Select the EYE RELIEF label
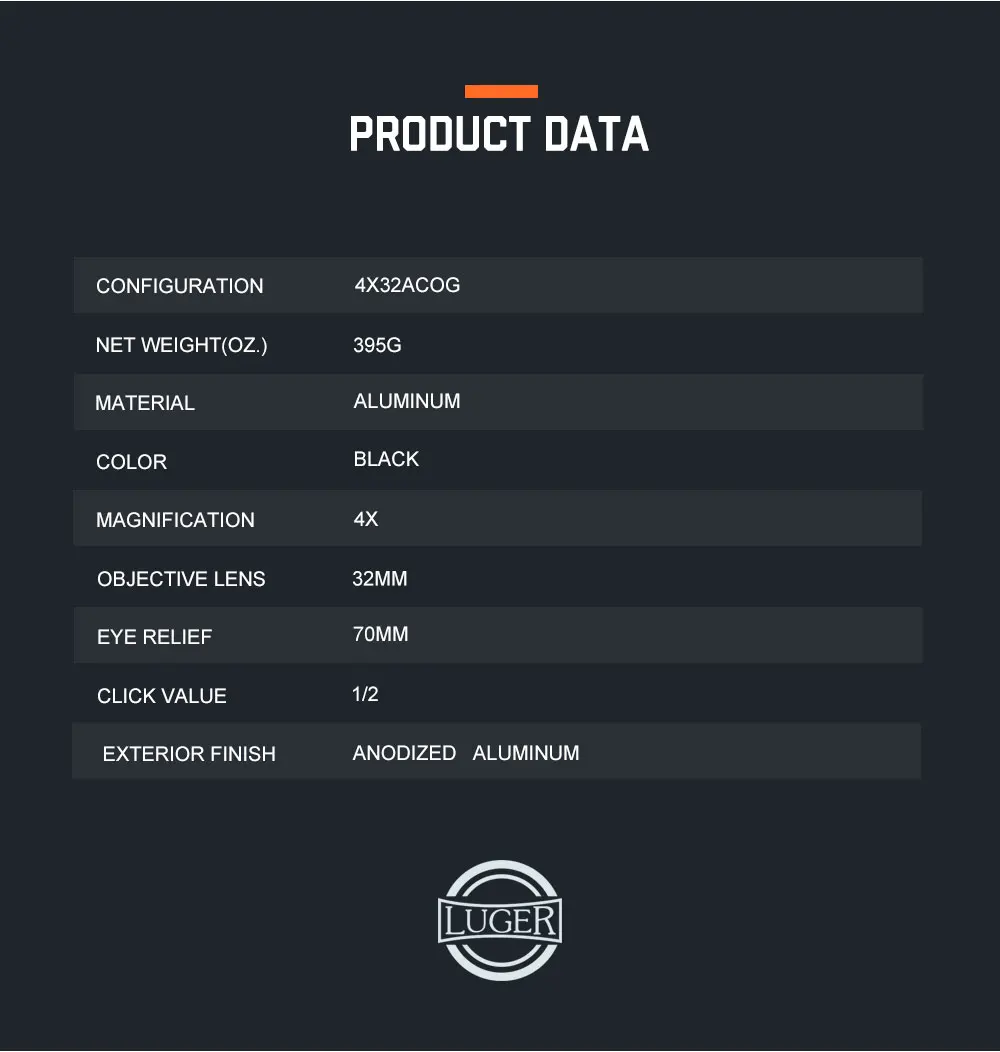Screen dimensions: 1000x1052 pyautogui.click(x=154, y=637)
